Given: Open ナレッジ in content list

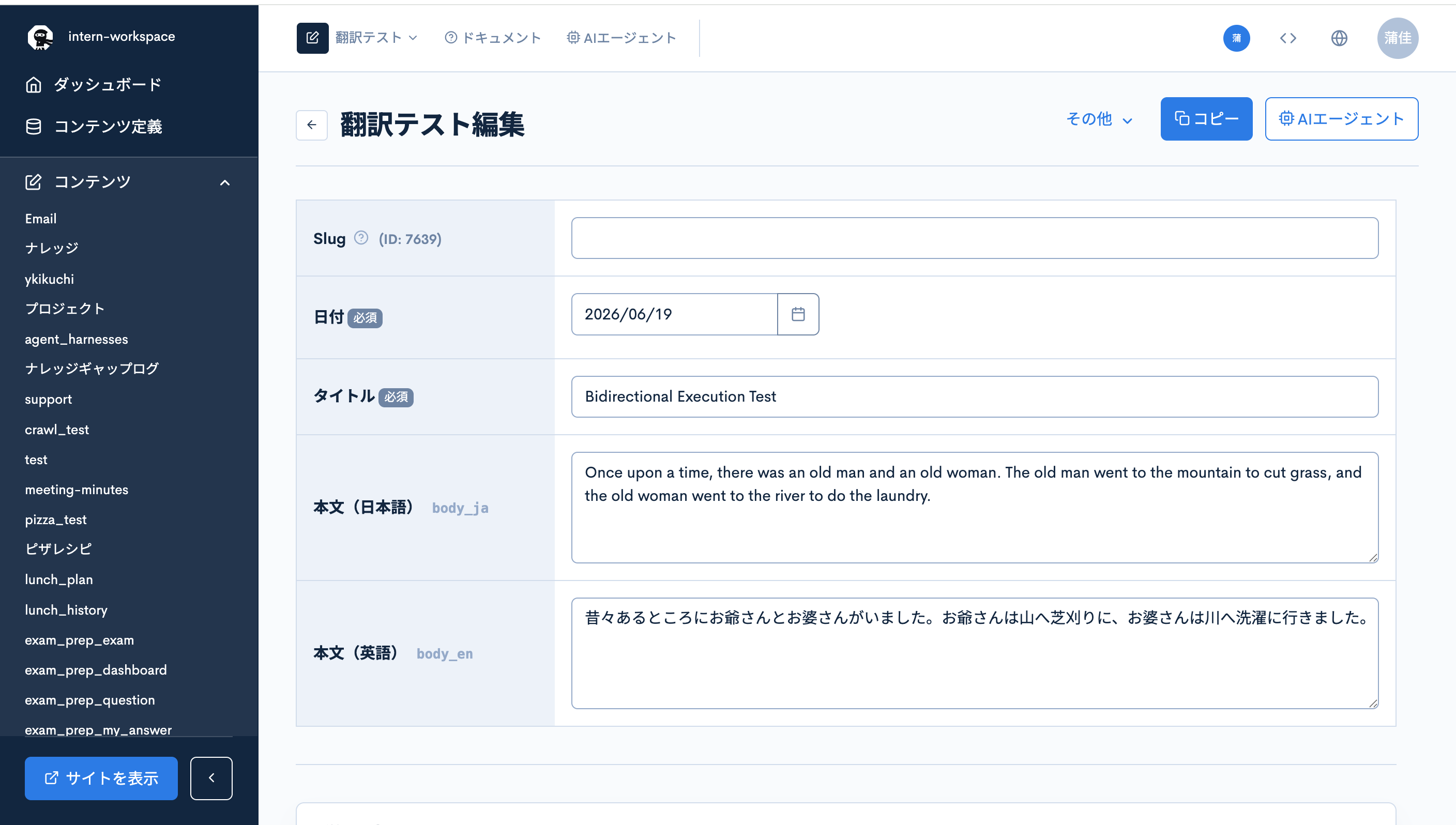Looking at the screenshot, I should (52, 248).
